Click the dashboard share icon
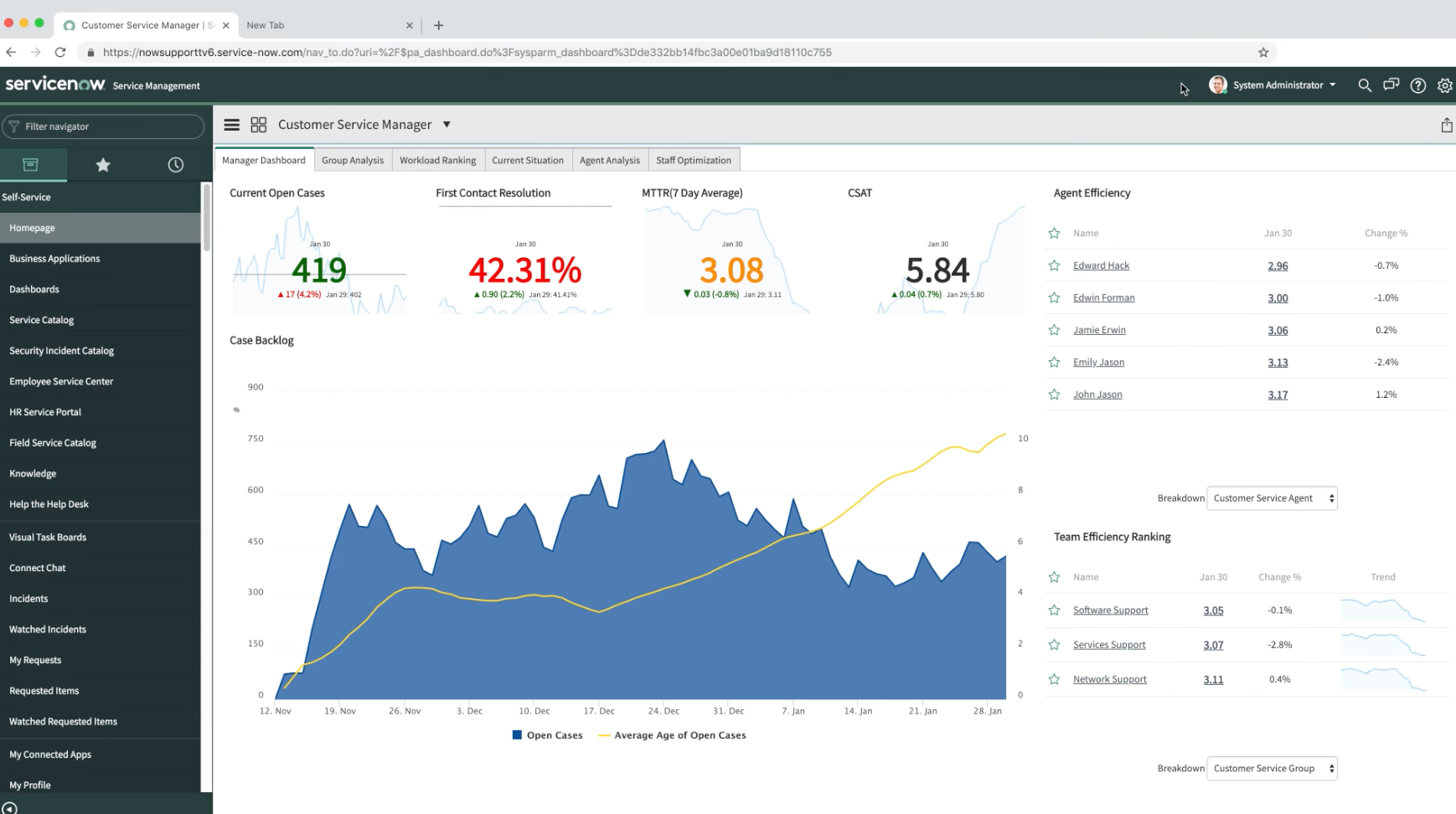The height and width of the screenshot is (814, 1456). click(x=1446, y=126)
